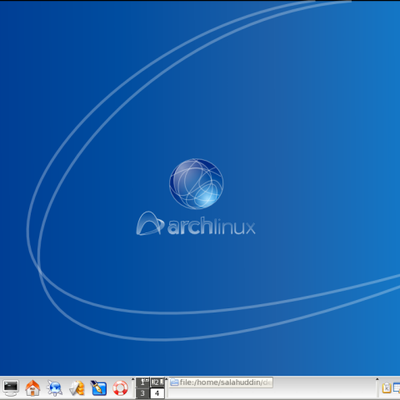The width and height of the screenshot is (400, 400).
Task: Open the clipboard tray icon
Action: tap(386, 388)
